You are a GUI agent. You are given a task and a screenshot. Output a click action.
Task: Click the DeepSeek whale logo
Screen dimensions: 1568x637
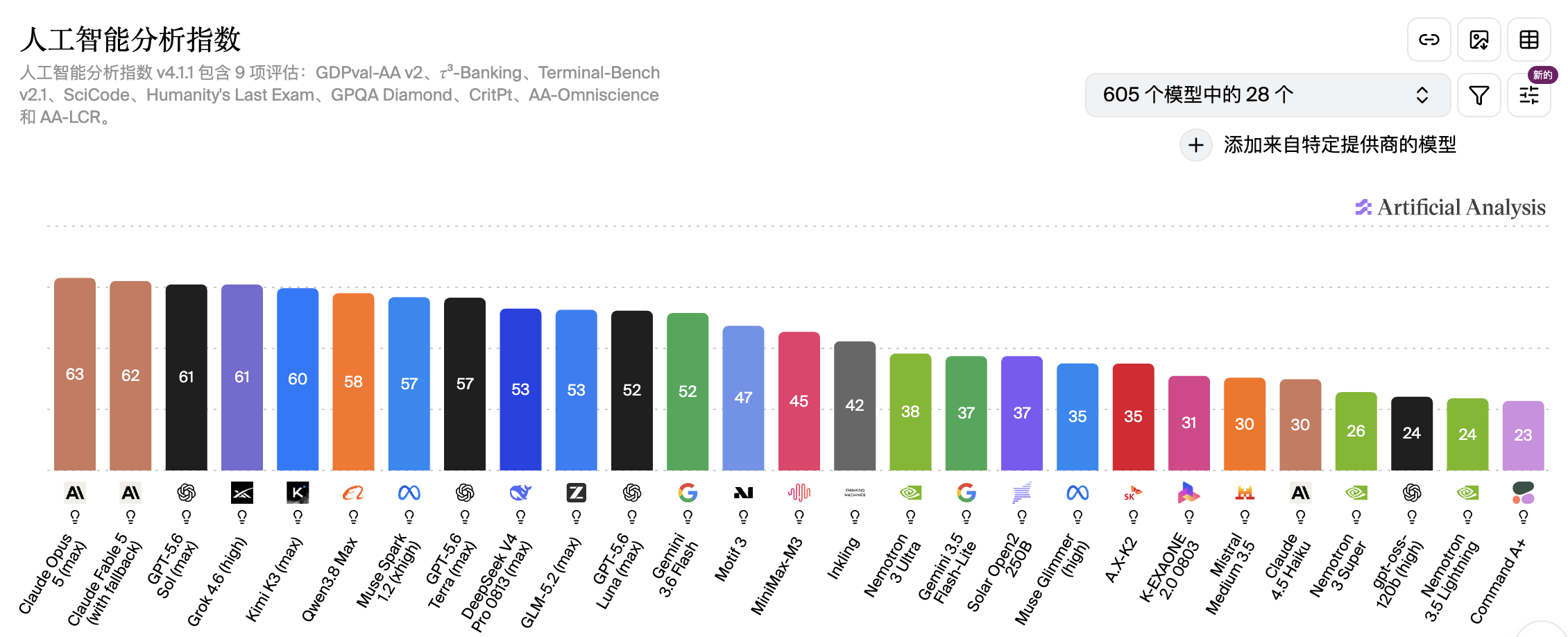point(520,493)
